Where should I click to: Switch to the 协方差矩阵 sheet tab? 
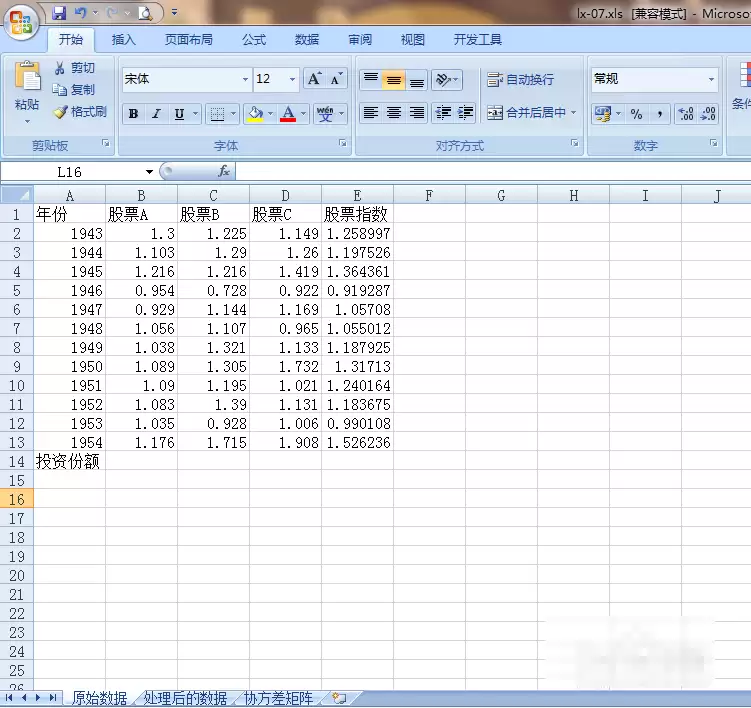pos(278,698)
